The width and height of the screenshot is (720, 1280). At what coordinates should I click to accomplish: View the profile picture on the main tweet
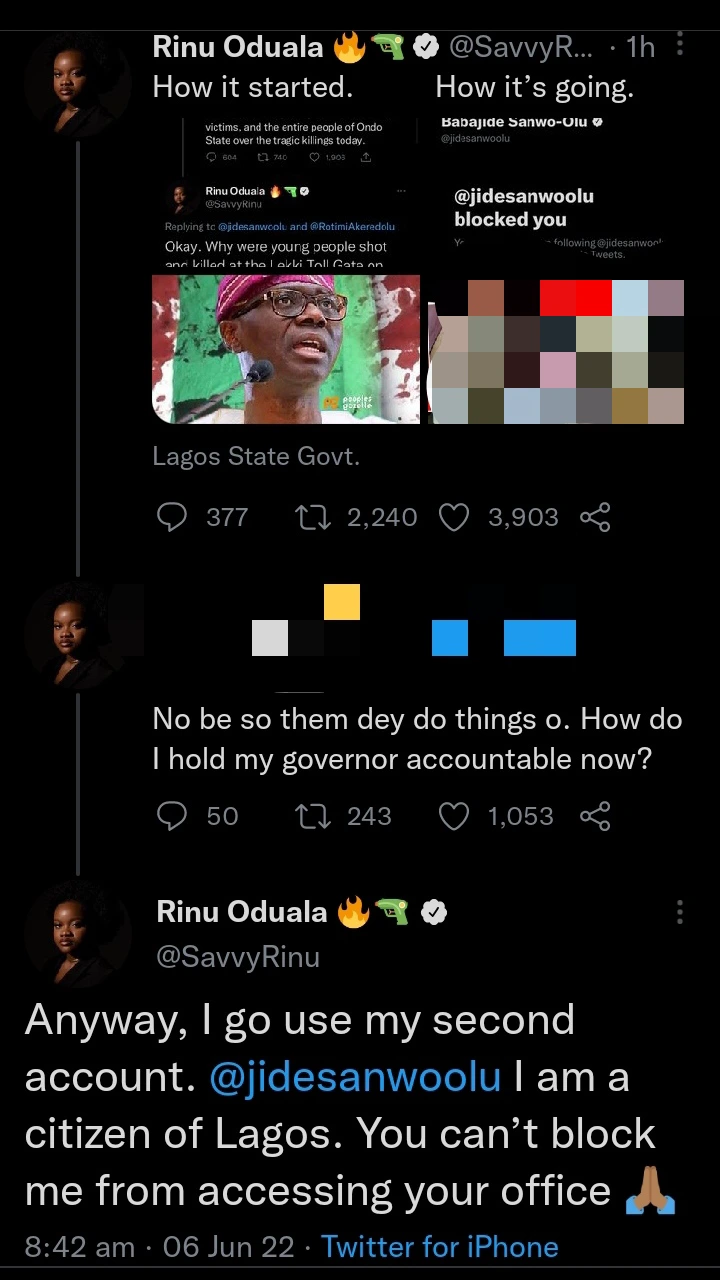click(78, 935)
